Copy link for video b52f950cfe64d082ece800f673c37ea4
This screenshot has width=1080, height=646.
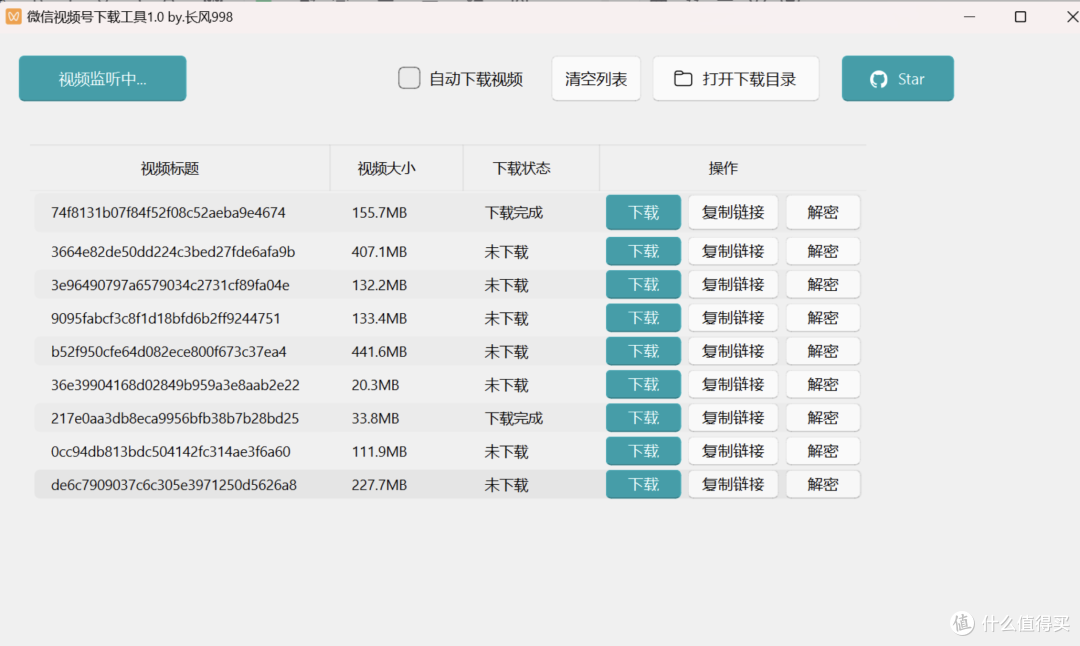[x=733, y=351]
